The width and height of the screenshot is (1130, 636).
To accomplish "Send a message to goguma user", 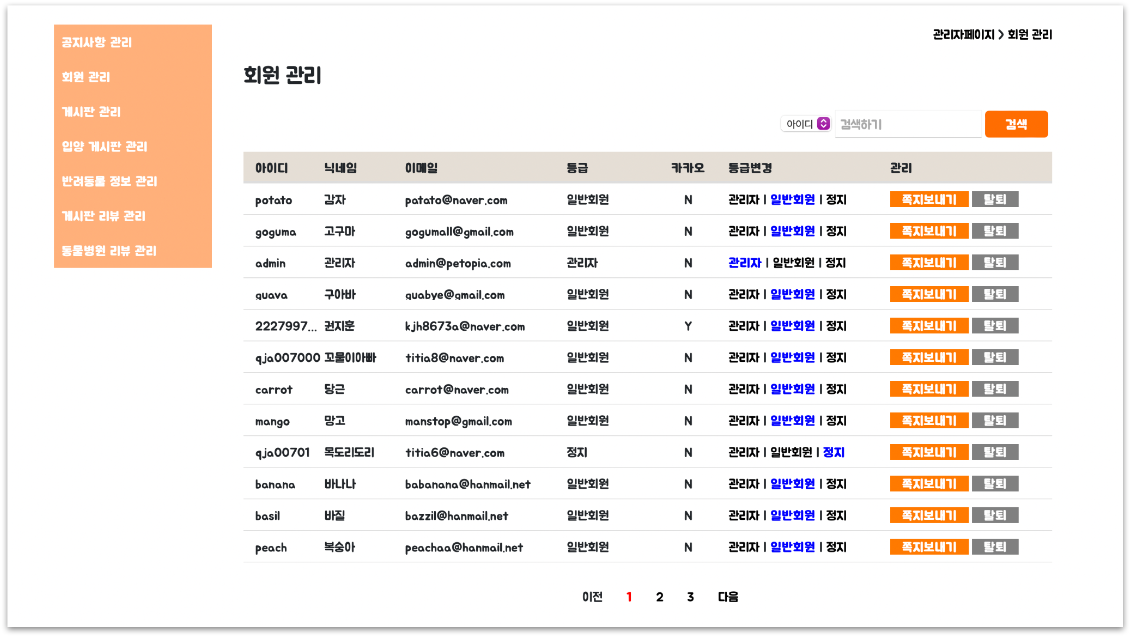I will pyautogui.click(x=929, y=231).
